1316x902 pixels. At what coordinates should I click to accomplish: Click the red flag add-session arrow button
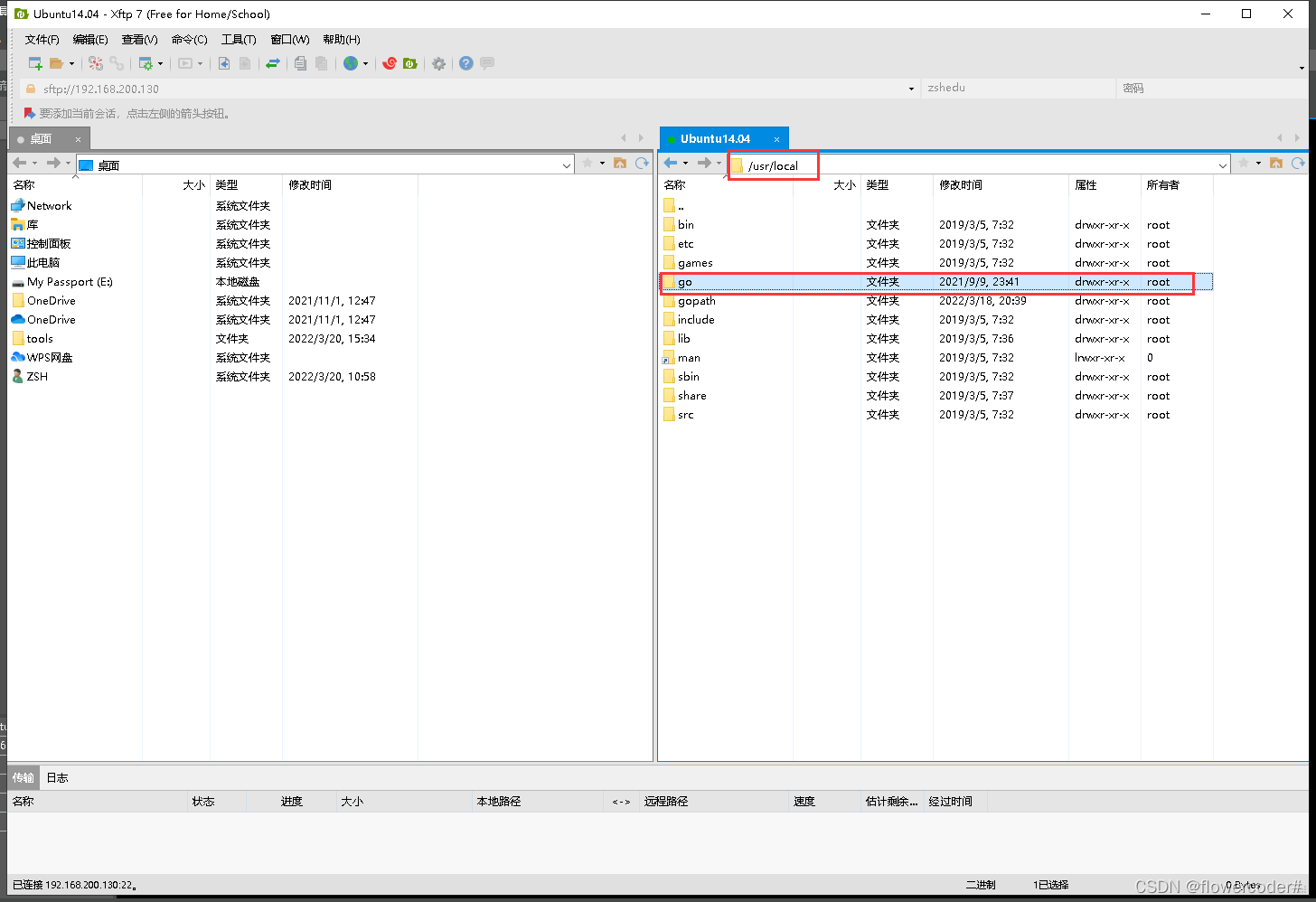click(x=30, y=113)
